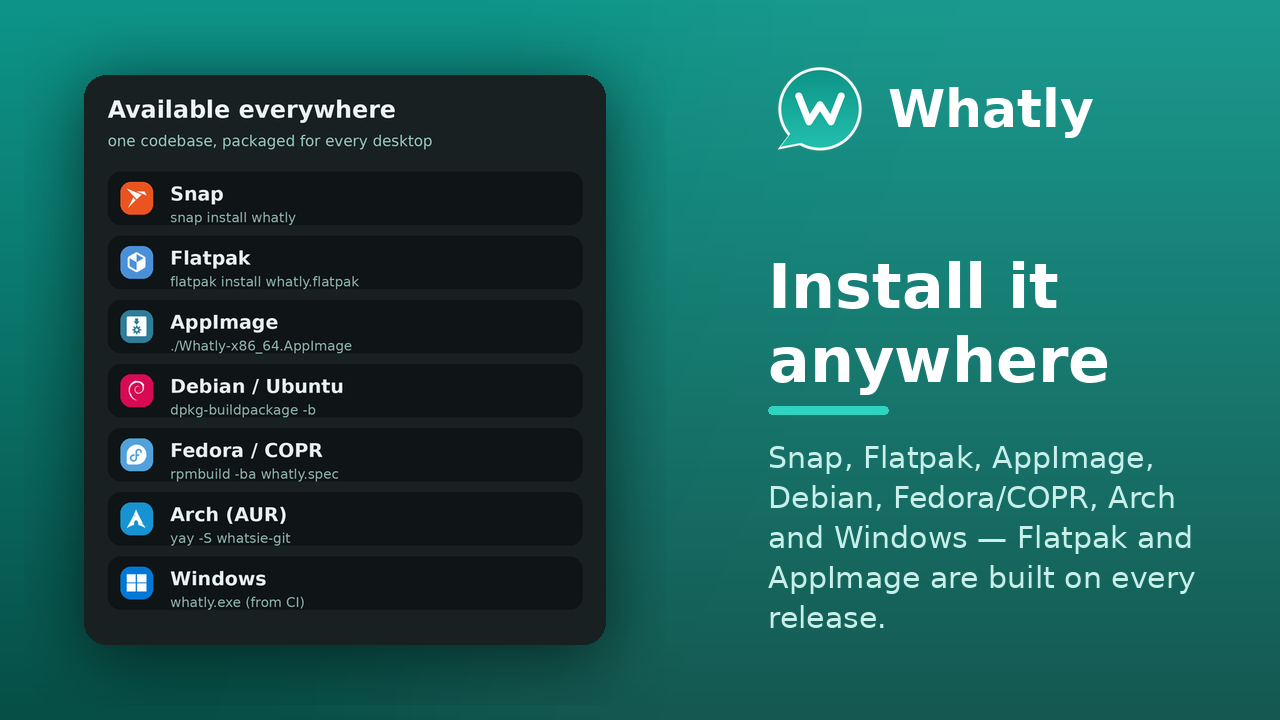Click the 'one codebase, packaged for every desktop' subtitle
Image resolution: width=1280 pixels, height=720 pixels.
tap(270, 141)
